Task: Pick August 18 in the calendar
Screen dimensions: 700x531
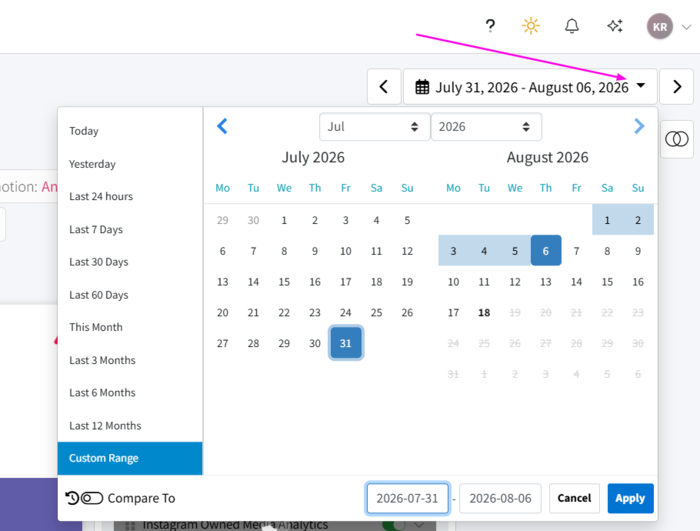Action: 484,312
